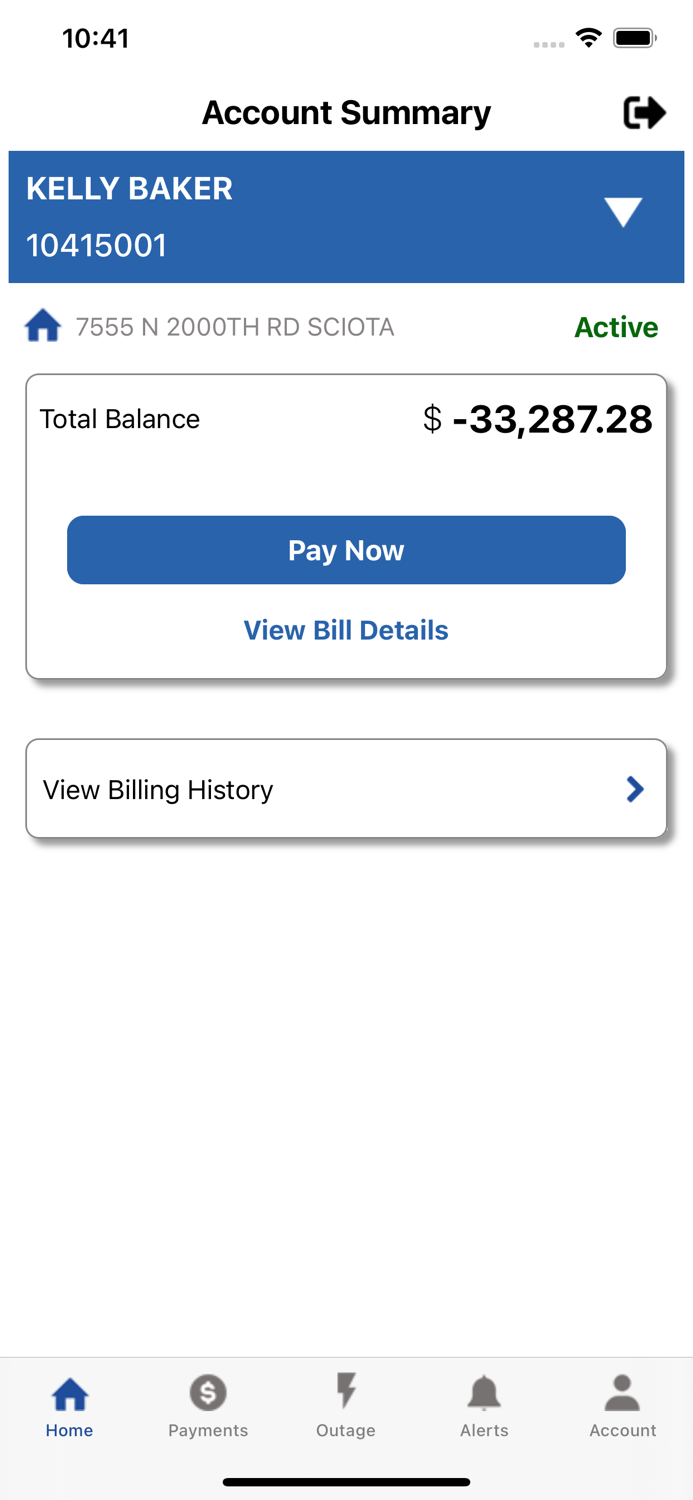This screenshot has height=1500, width=693.
Task: Open the View Billing History row
Action: tap(346, 789)
